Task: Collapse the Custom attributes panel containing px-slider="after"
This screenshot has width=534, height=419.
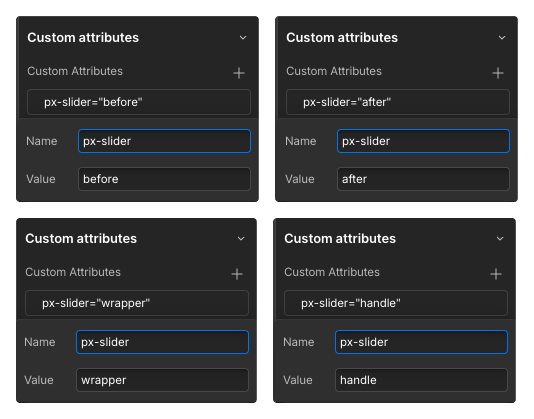Action: tap(502, 37)
